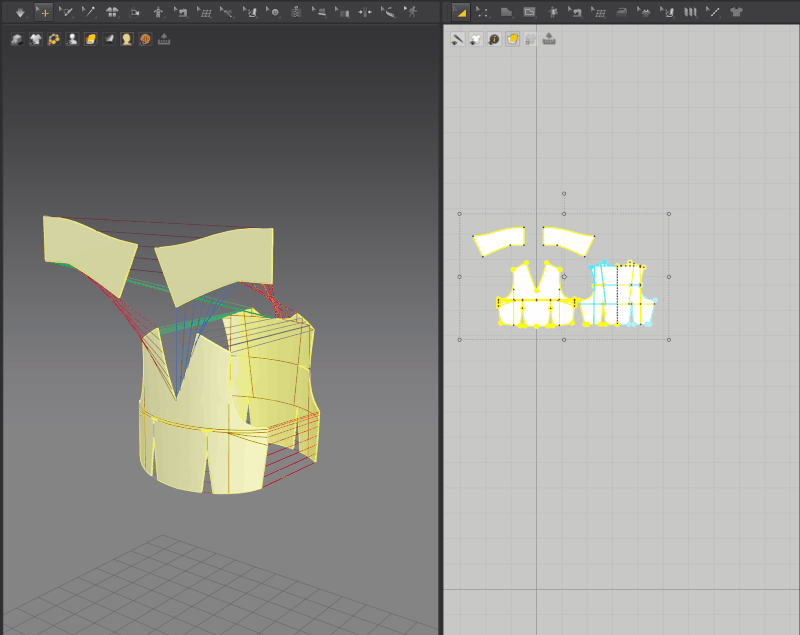Select the sewing machine tool in 2D toolbar
Image resolution: width=800 pixels, height=635 pixels.
[575, 12]
